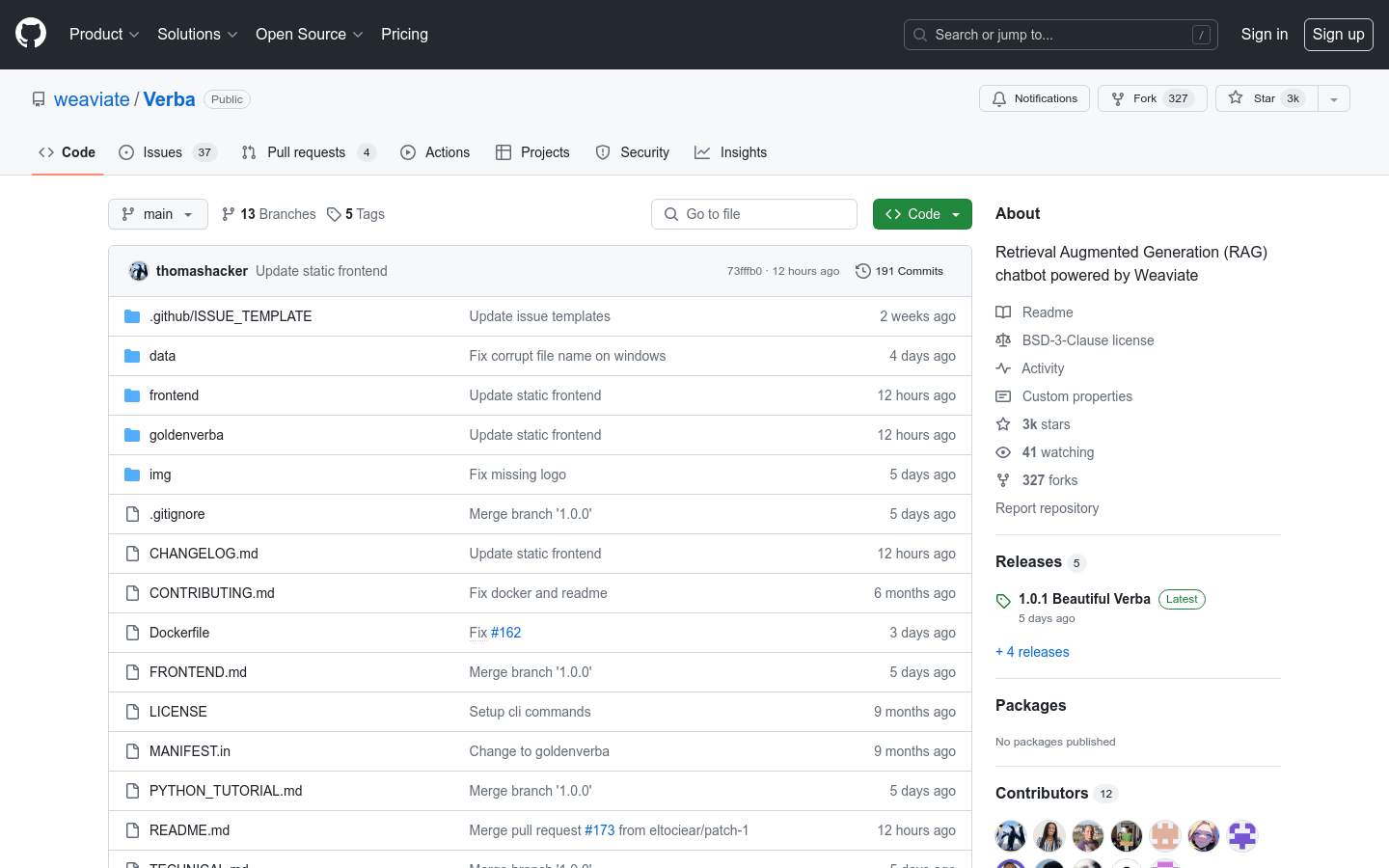Click the search magnifier icon in header
1389x868 pixels.
click(x=920, y=35)
